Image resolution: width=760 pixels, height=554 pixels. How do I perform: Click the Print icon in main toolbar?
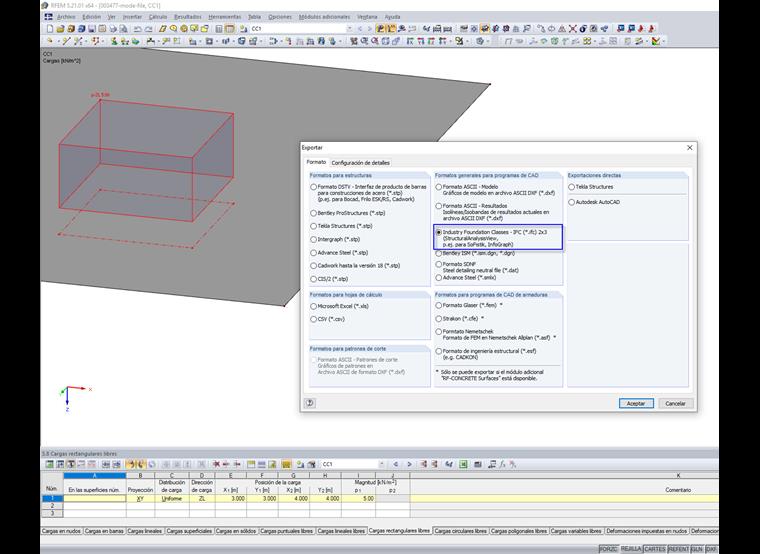pos(113,29)
